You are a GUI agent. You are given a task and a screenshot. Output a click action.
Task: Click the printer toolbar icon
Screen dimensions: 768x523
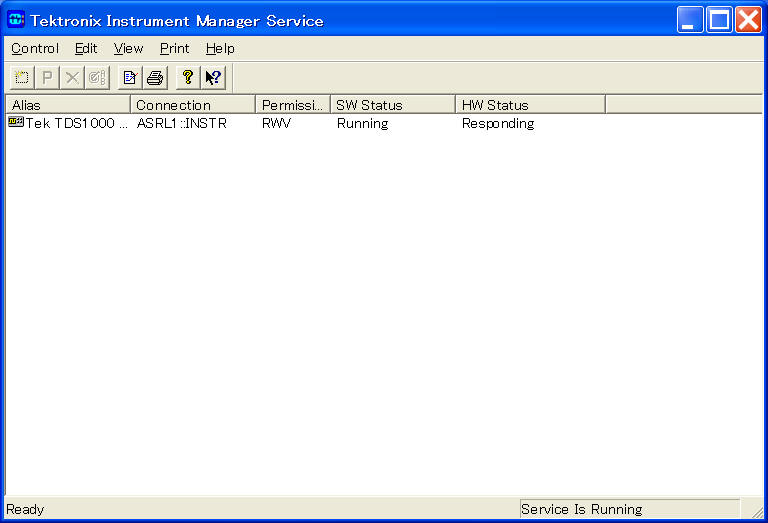click(155, 77)
